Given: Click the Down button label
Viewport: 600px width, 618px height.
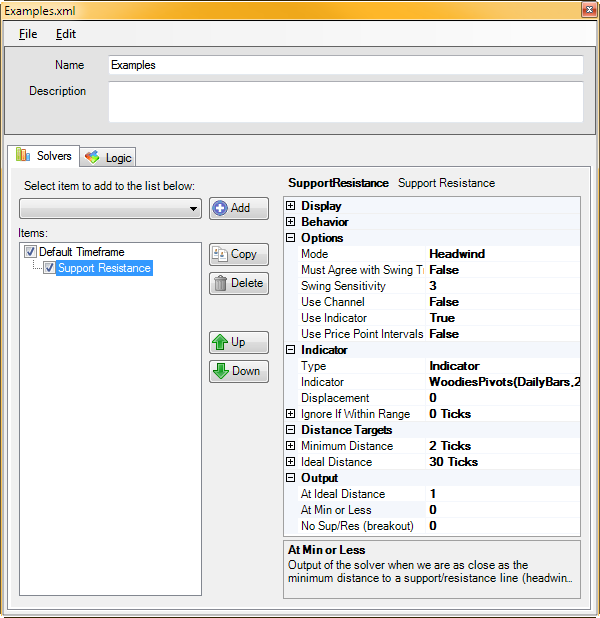Looking at the screenshot, I should (x=246, y=371).
